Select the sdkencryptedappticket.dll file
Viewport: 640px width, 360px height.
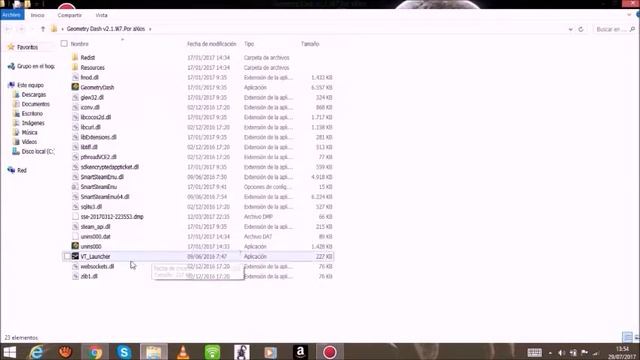tap(109, 167)
